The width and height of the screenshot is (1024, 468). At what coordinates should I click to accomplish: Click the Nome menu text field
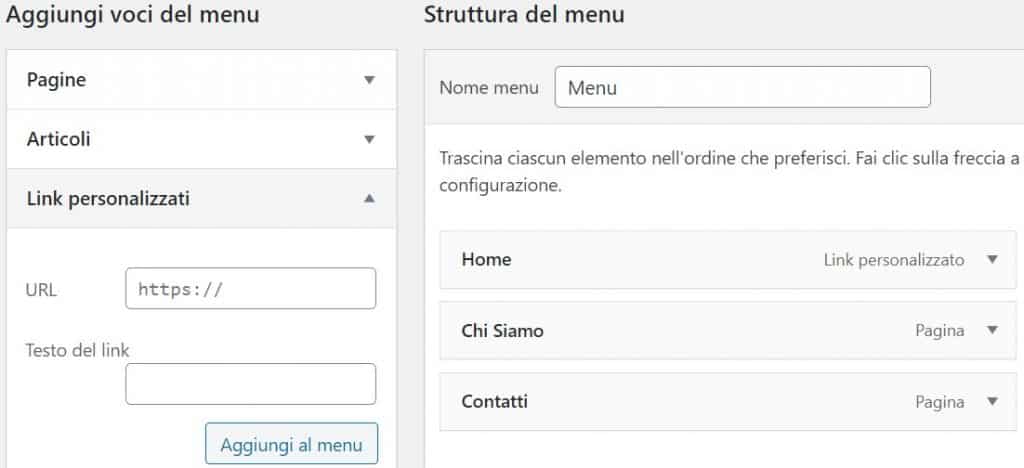[x=742, y=87]
